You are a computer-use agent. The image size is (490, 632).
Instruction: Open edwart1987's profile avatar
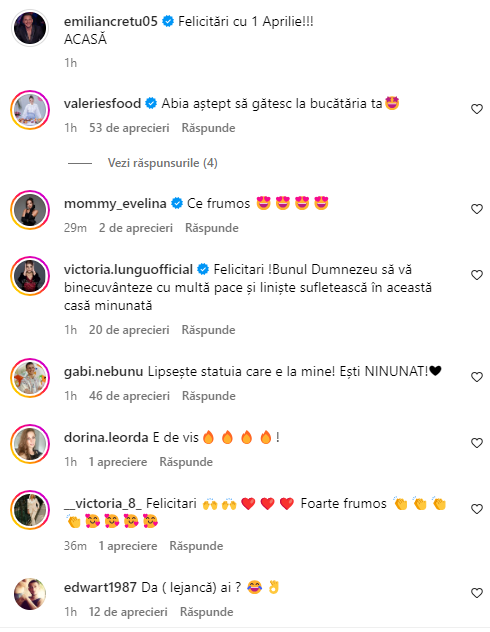30,594
